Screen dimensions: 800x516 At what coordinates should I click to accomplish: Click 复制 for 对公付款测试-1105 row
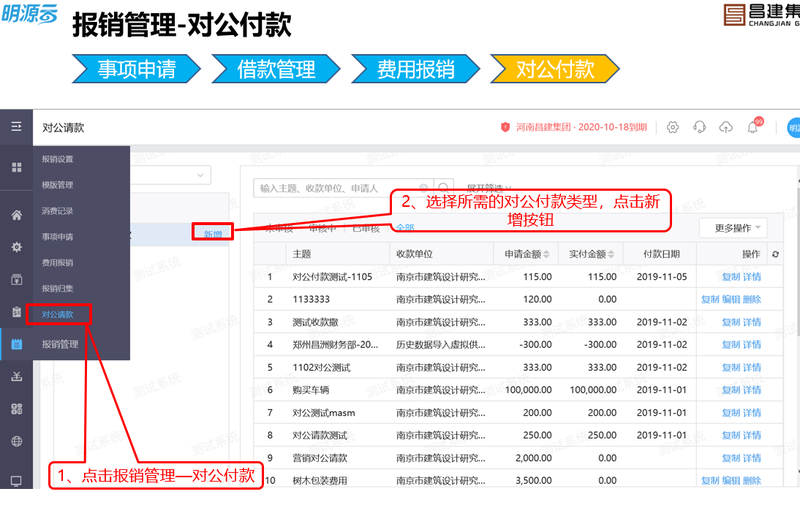click(x=731, y=277)
